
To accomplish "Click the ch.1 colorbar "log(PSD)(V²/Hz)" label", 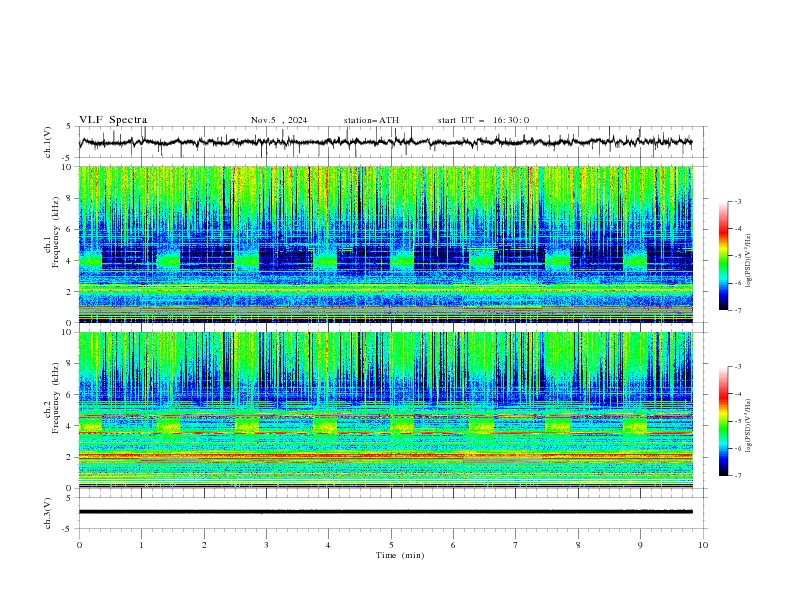I will click(x=749, y=261).
